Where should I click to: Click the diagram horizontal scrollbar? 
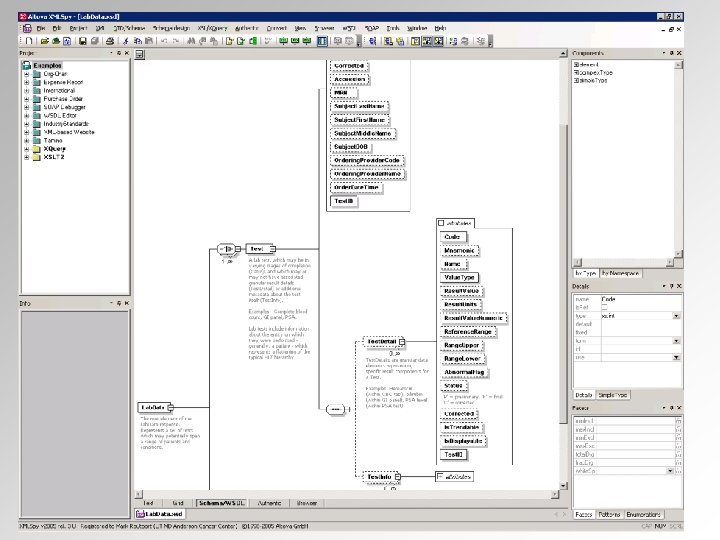(x=347, y=495)
